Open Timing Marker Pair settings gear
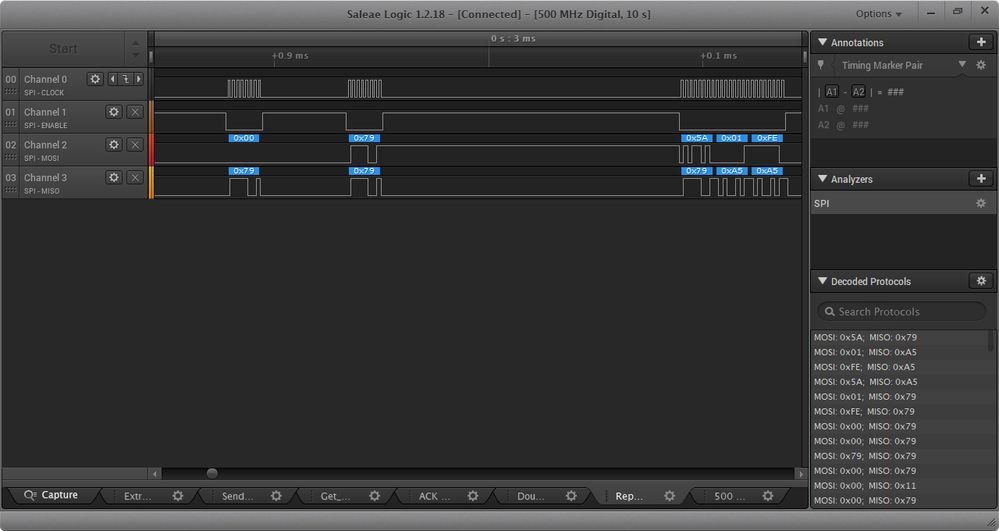Screen dimensions: 999x531 [981, 65]
